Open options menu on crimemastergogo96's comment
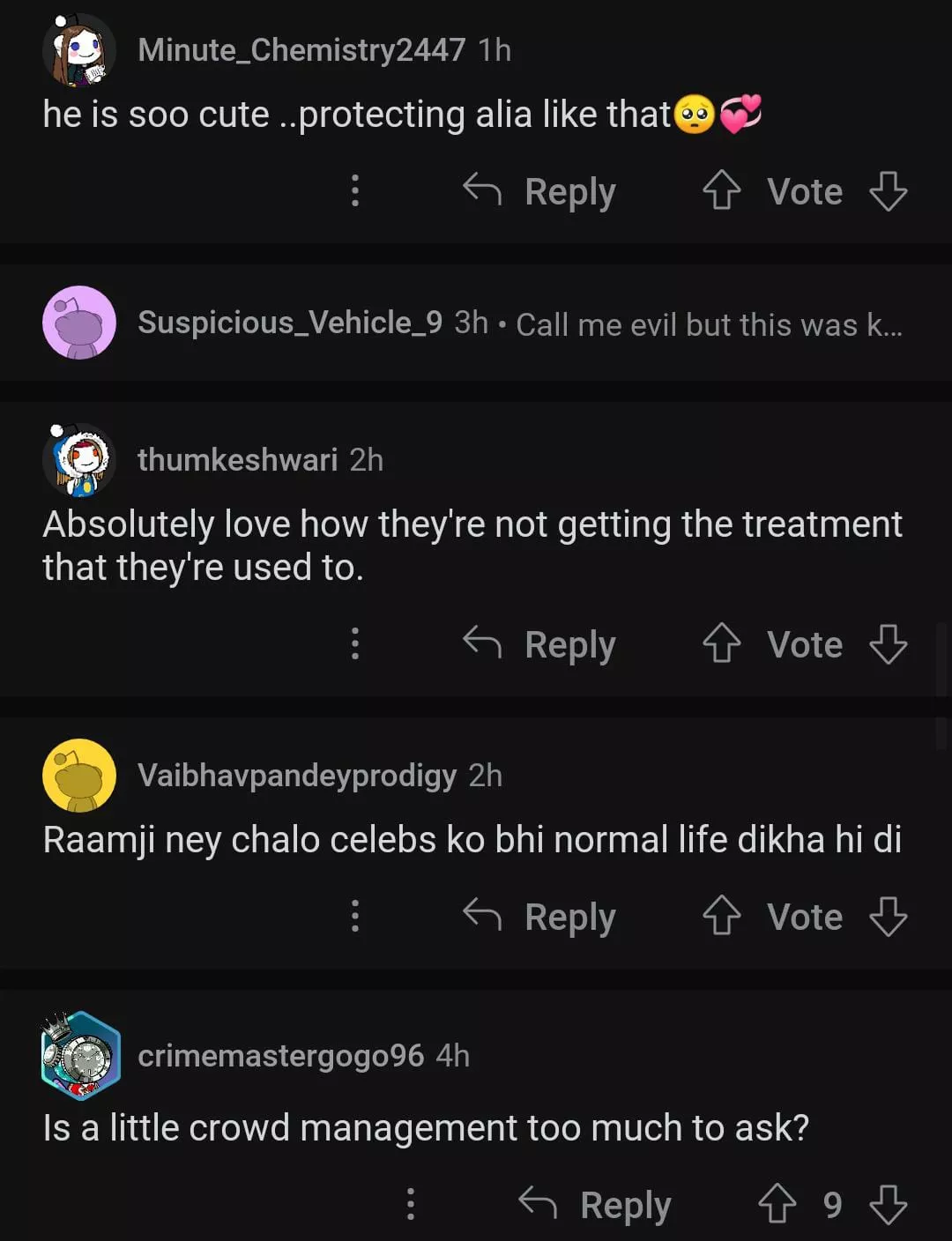Image resolution: width=952 pixels, height=1241 pixels. click(411, 1204)
